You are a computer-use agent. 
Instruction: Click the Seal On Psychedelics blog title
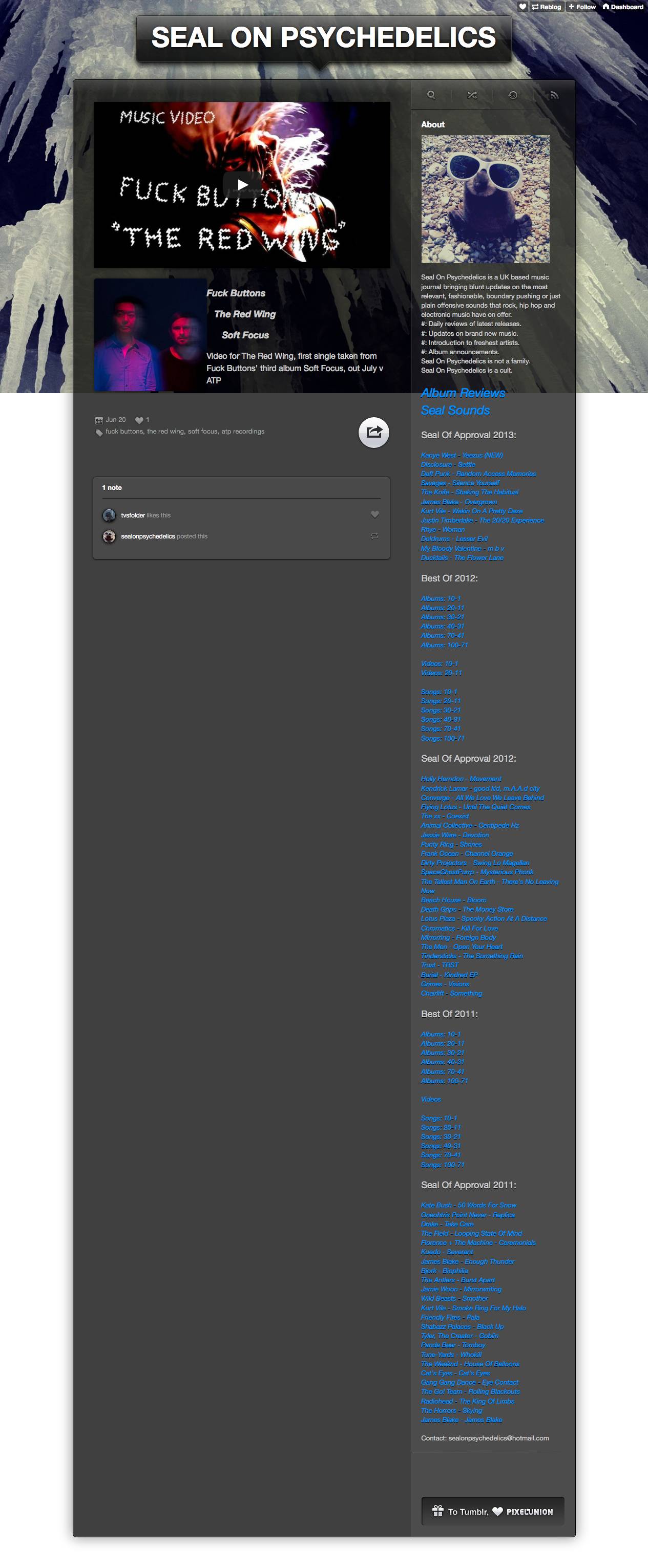[x=323, y=38]
